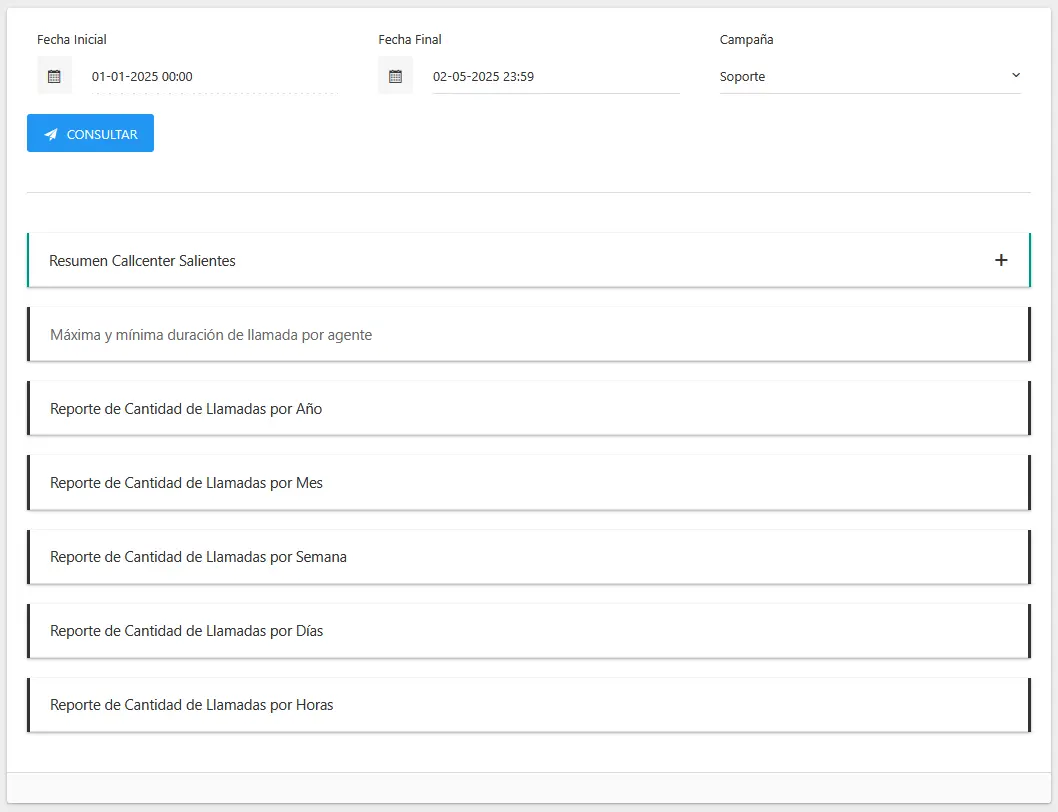Expand Reporte de Cantidad de Llamadas por Año
Image resolution: width=1058 pixels, height=812 pixels.
[x=186, y=409]
